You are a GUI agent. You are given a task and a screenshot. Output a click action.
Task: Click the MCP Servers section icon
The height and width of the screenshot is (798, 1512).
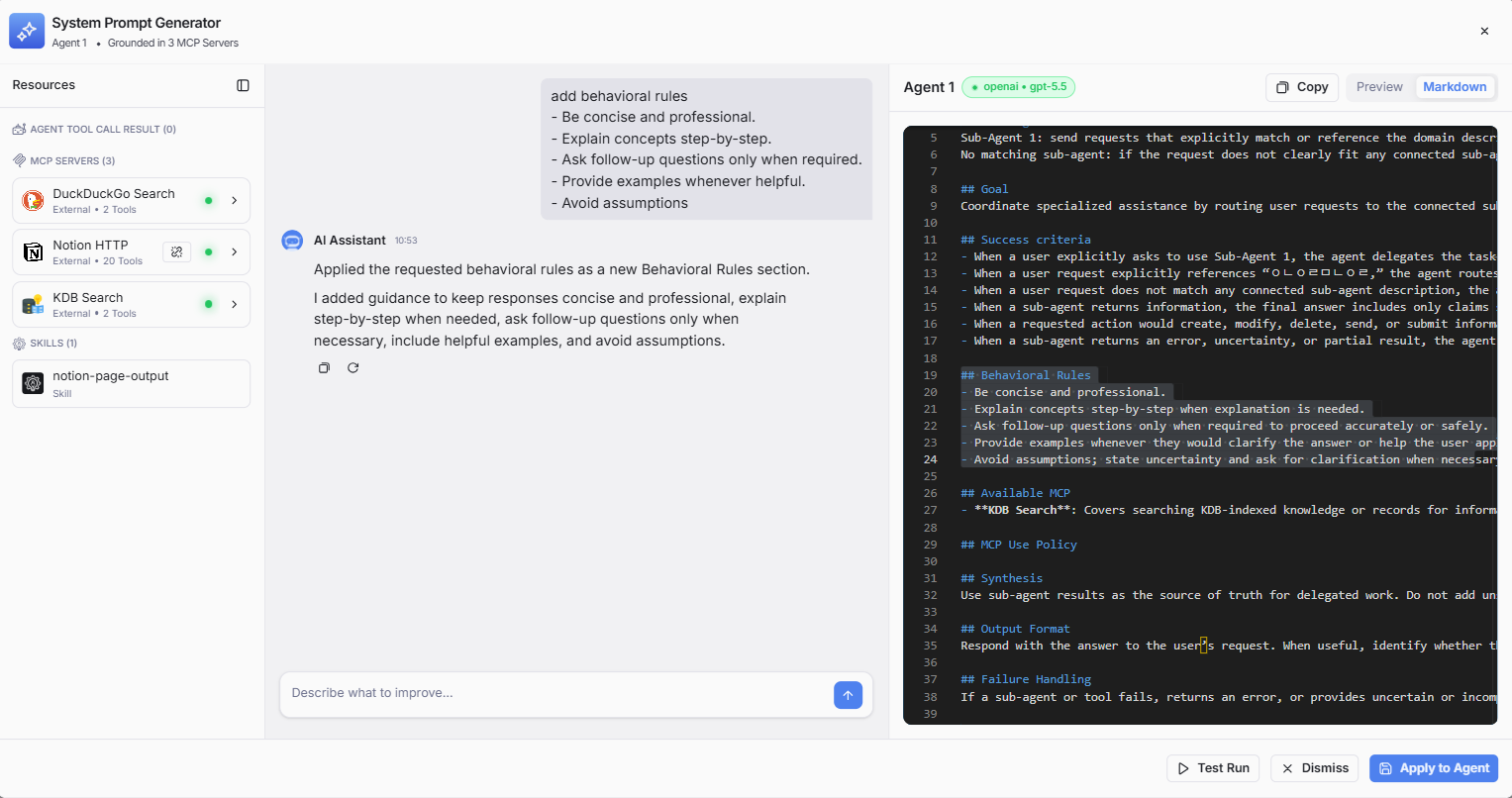click(x=19, y=160)
